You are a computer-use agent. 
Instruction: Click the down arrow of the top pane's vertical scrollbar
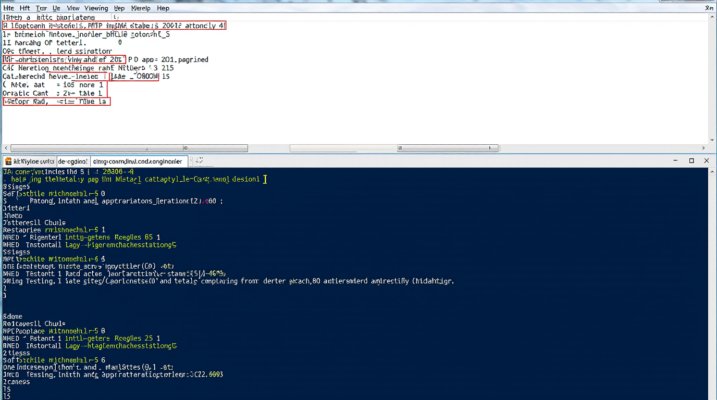(x=712, y=140)
